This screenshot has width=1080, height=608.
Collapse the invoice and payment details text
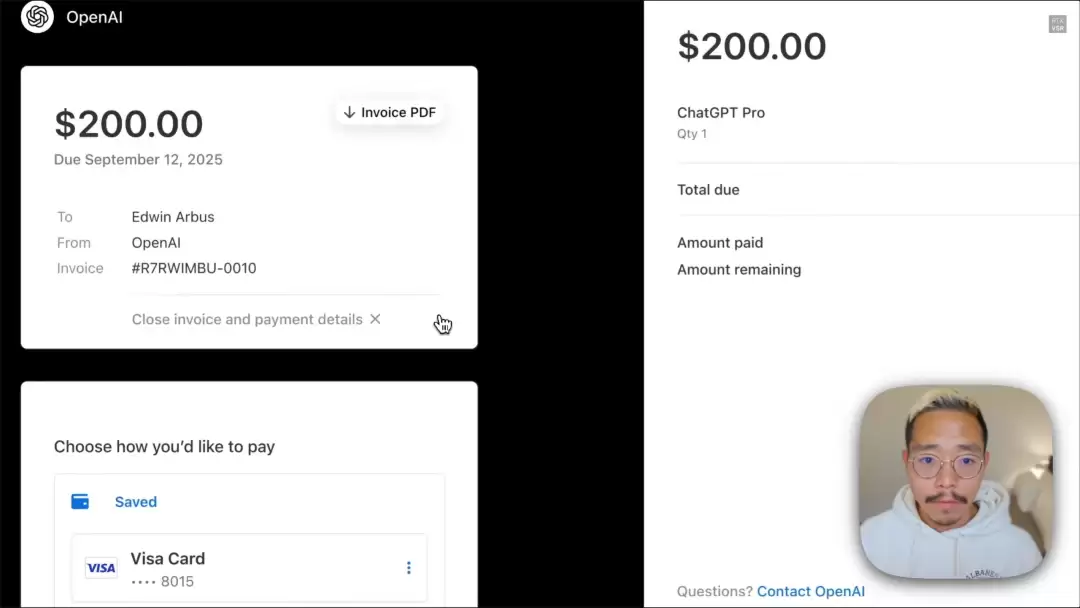coord(247,319)
